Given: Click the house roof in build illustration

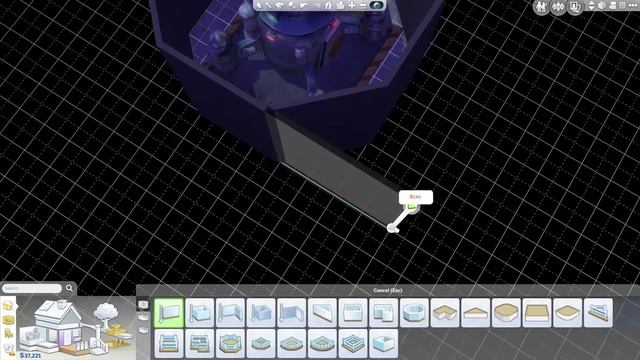Looking at the screenshot, I should point(57,311).
